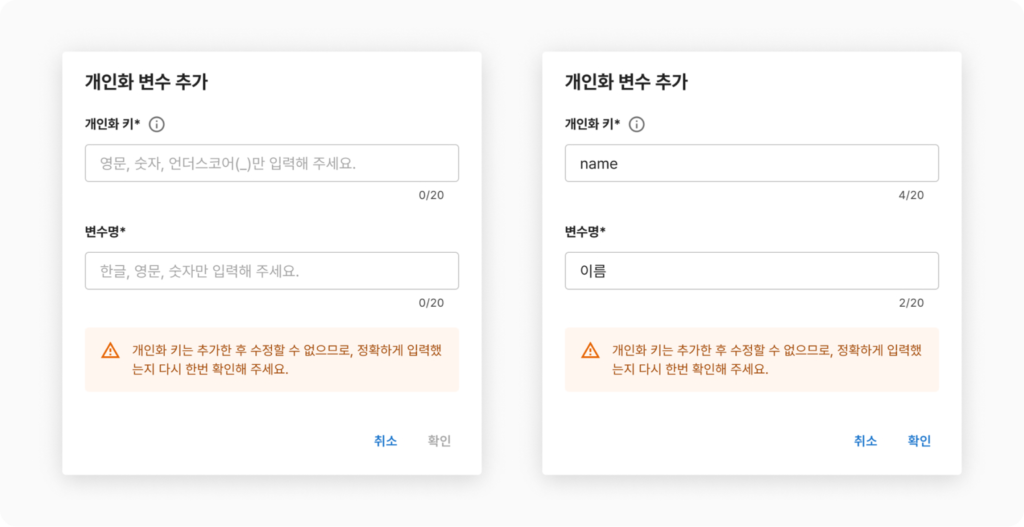The image size is (1024, 527).
Task: Click the 개인화 키 field containing 'name'
Action: coord(751,163)
